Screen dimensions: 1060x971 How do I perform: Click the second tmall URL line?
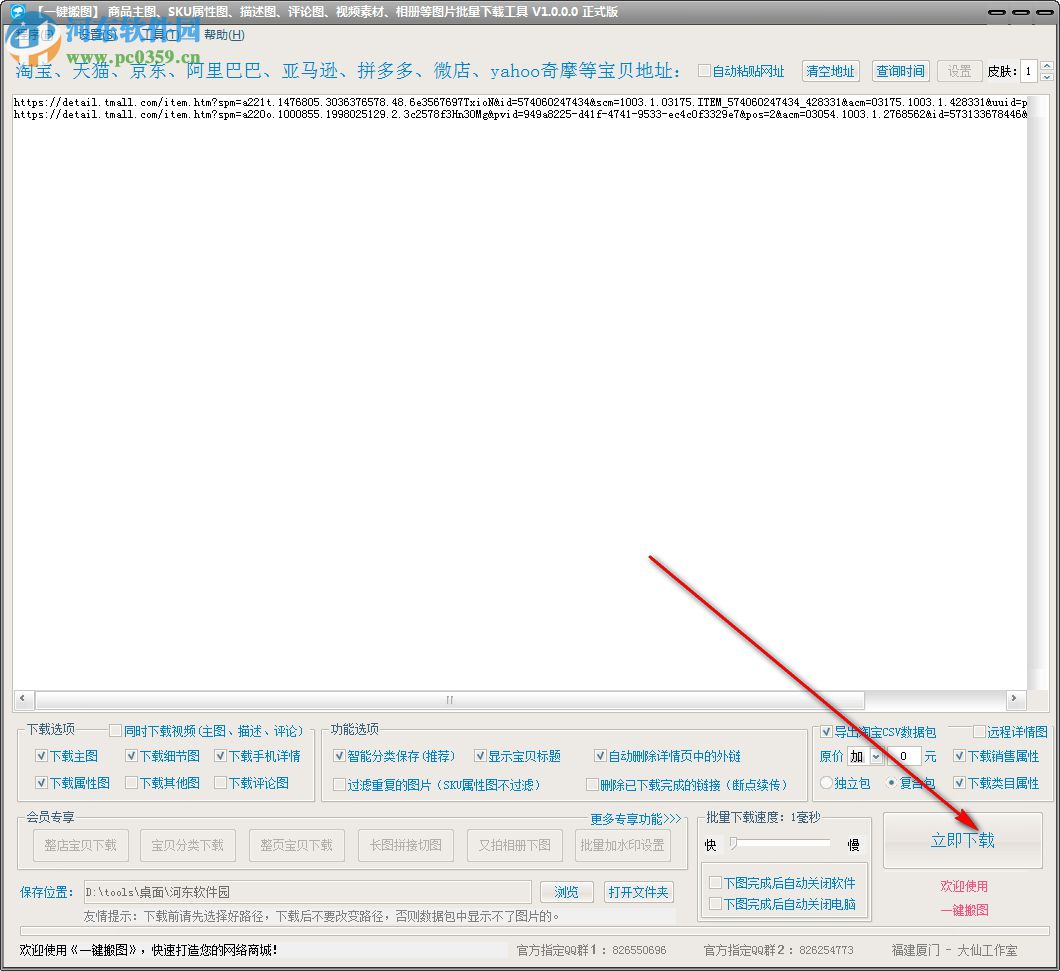521,114
